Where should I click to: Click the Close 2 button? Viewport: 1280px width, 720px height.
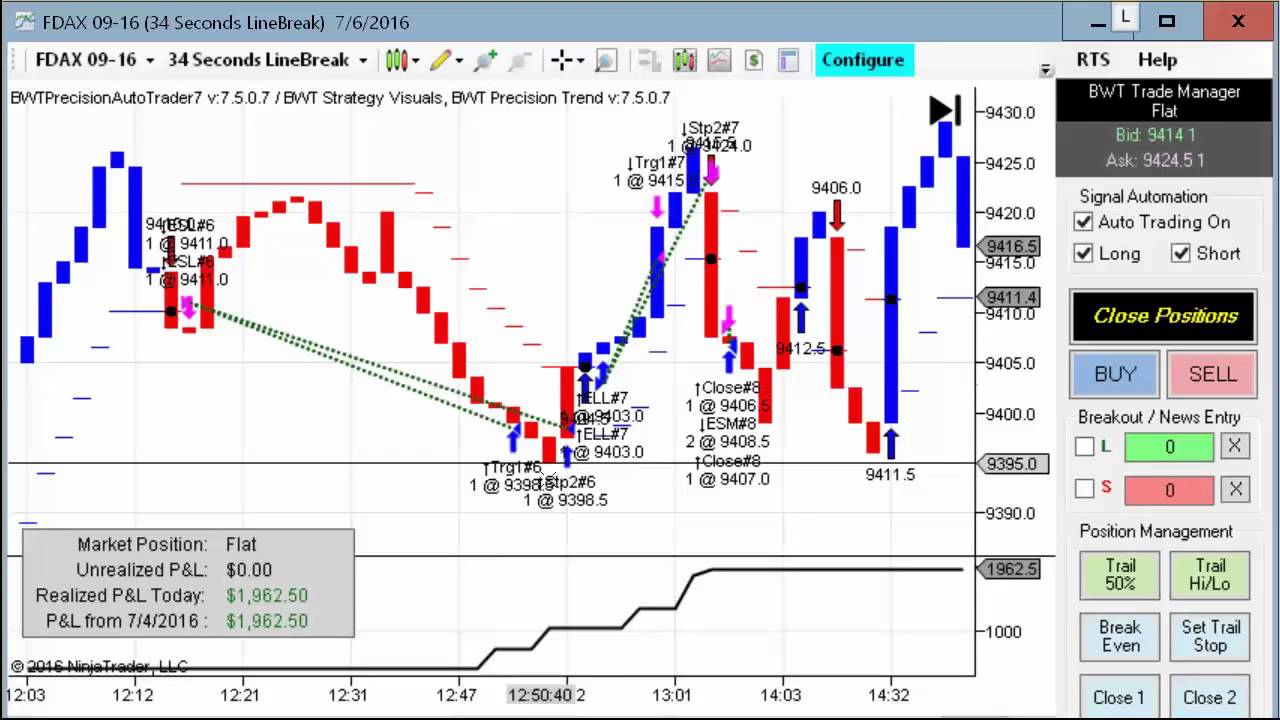1210,697
